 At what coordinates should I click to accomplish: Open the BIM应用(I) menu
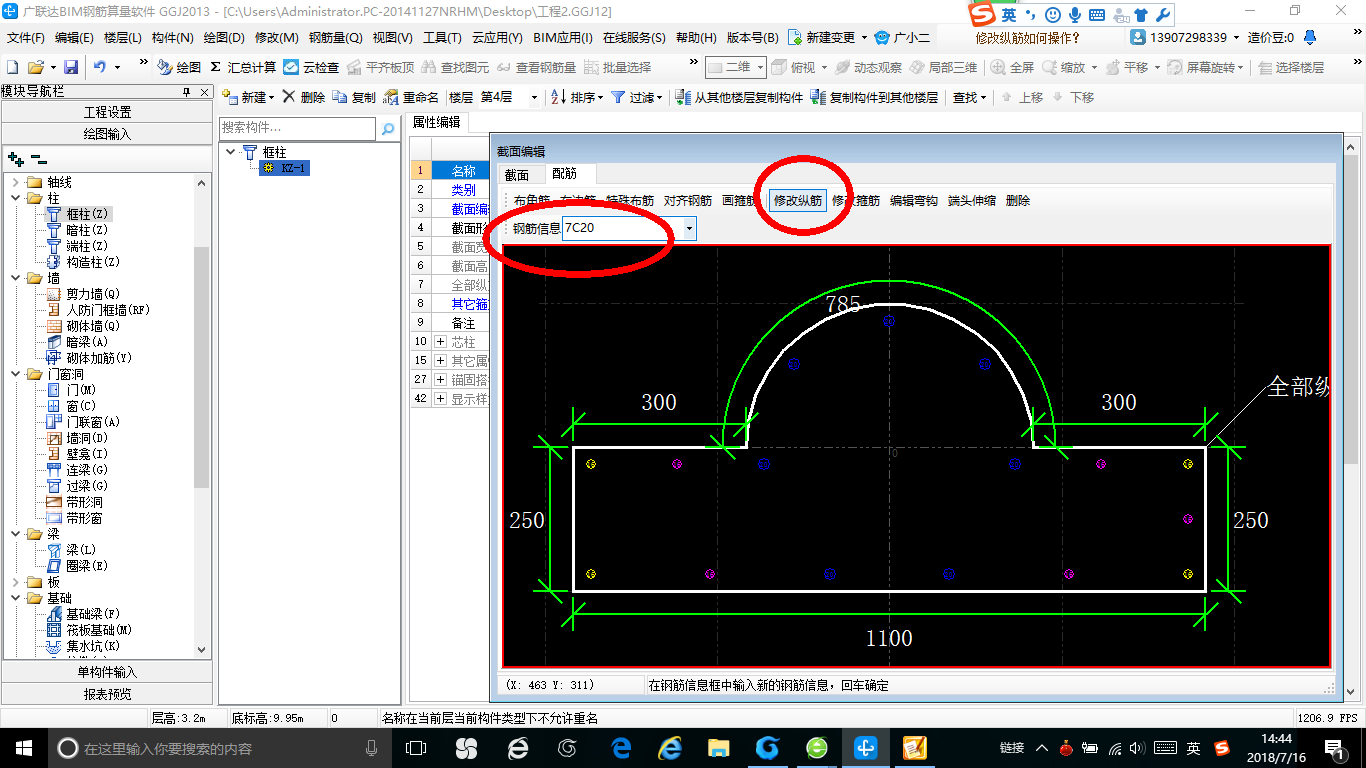[563, 37]
